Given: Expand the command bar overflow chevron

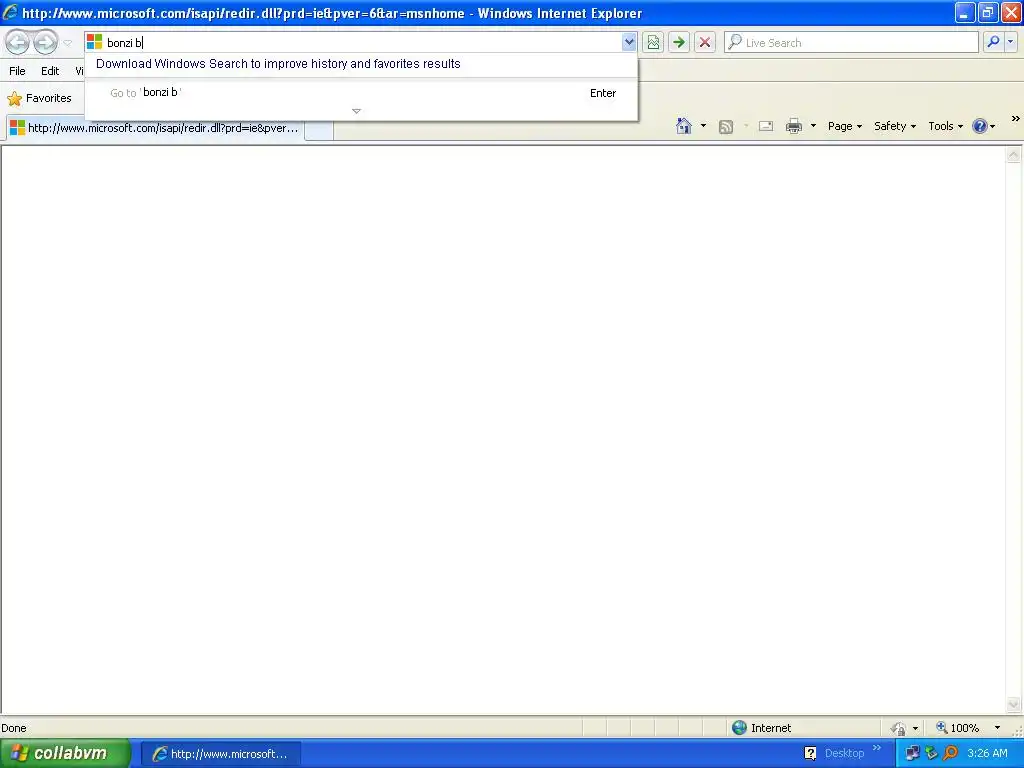Looking at the screenshot, I should click(1015, 119).
